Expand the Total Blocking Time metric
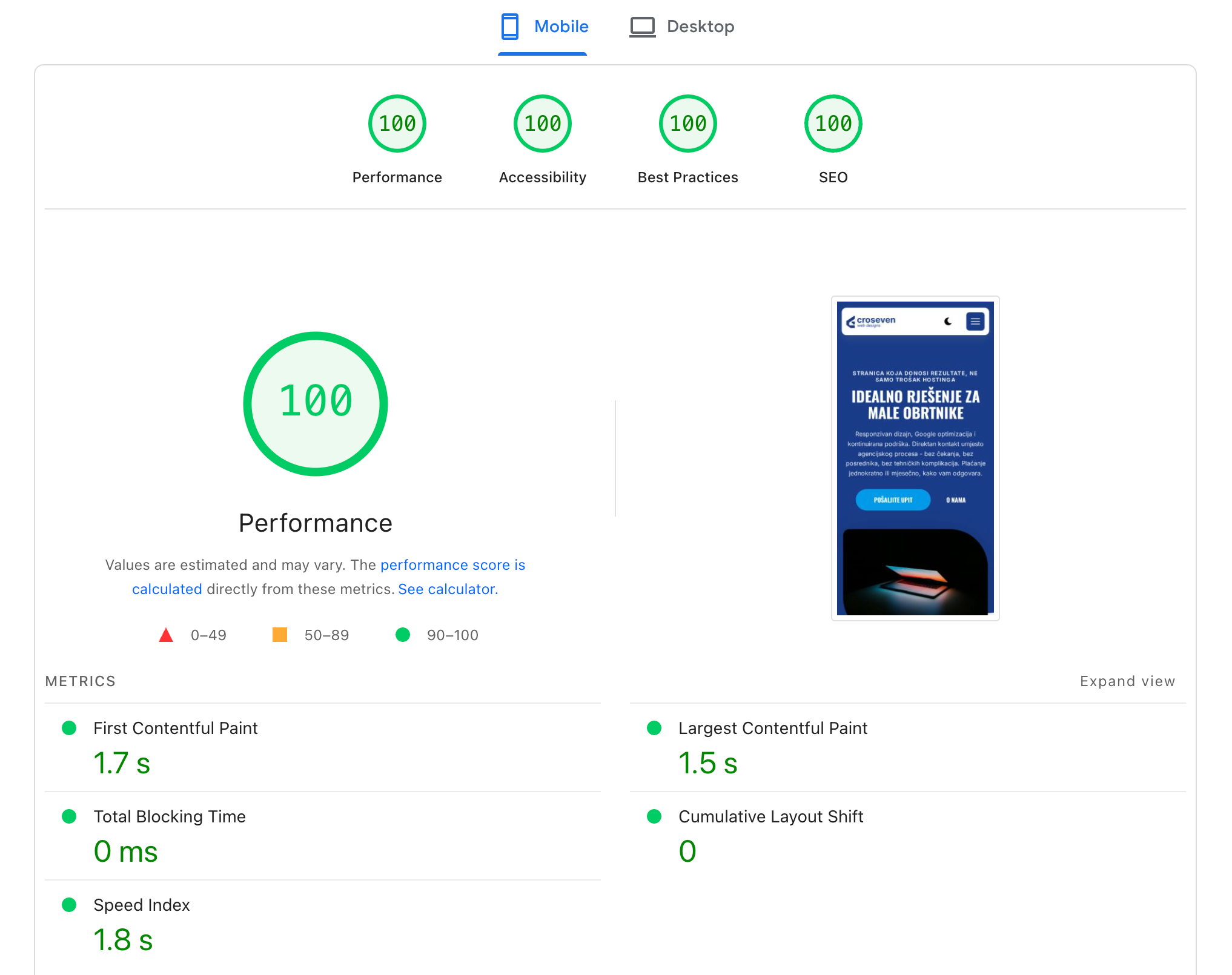Viewport: 1232px width, 975px height. (x=169, y=816)
